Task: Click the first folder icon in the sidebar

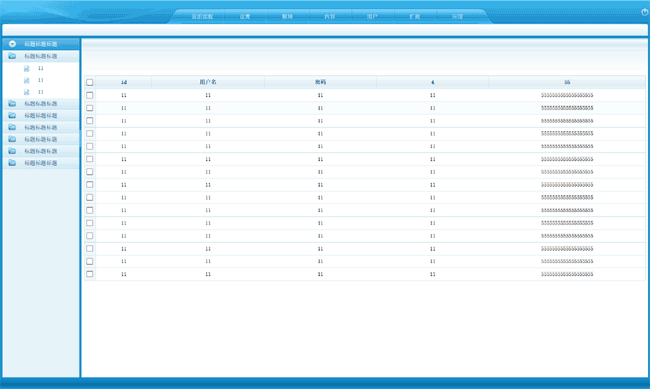Action: pyautogui.click(x=12, y=56)
